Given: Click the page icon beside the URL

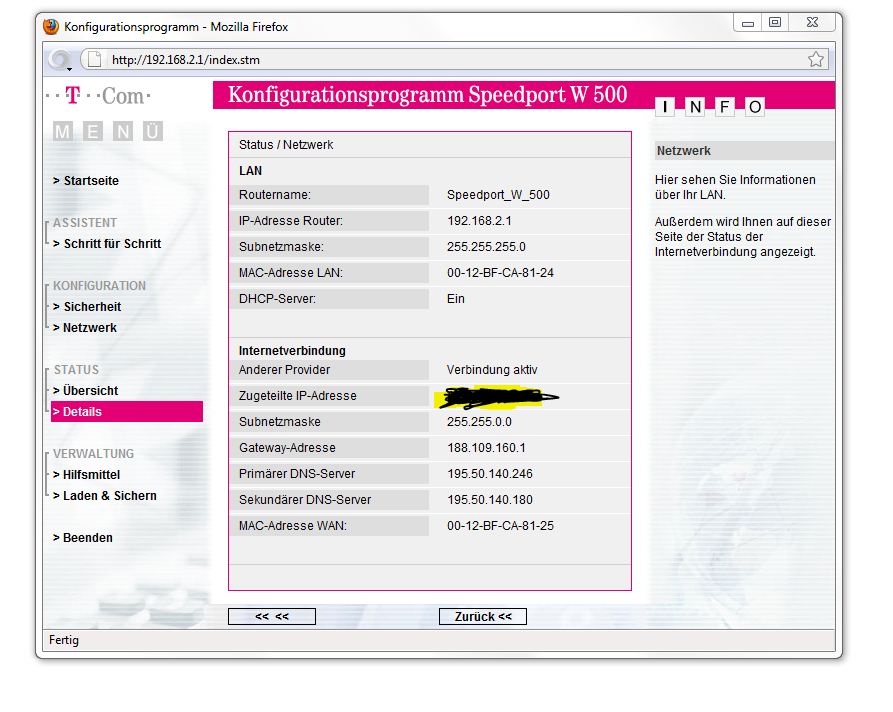Looking at the screenshot, I should tap(94, 59).
